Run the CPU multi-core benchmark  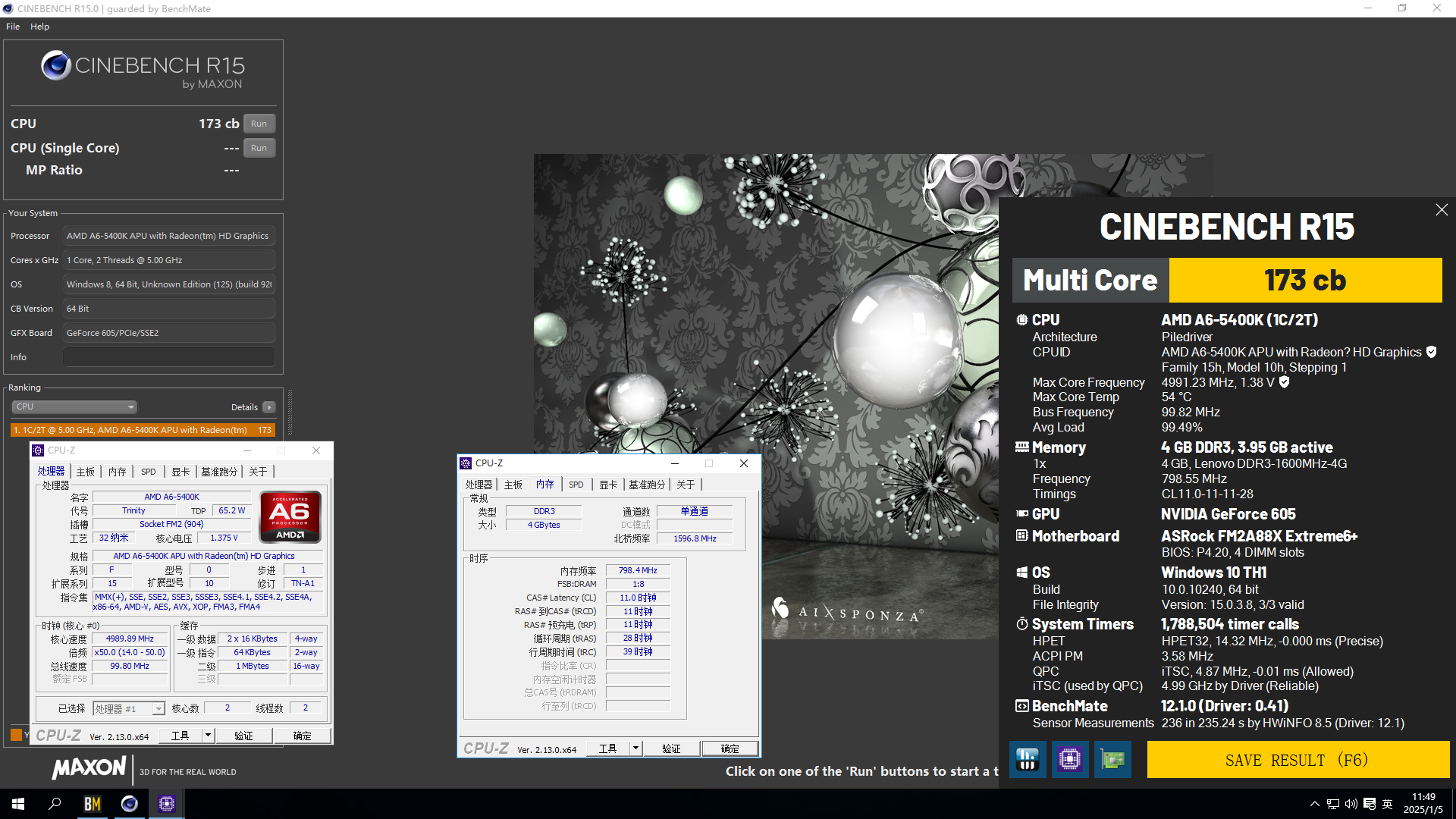(259, 124)
